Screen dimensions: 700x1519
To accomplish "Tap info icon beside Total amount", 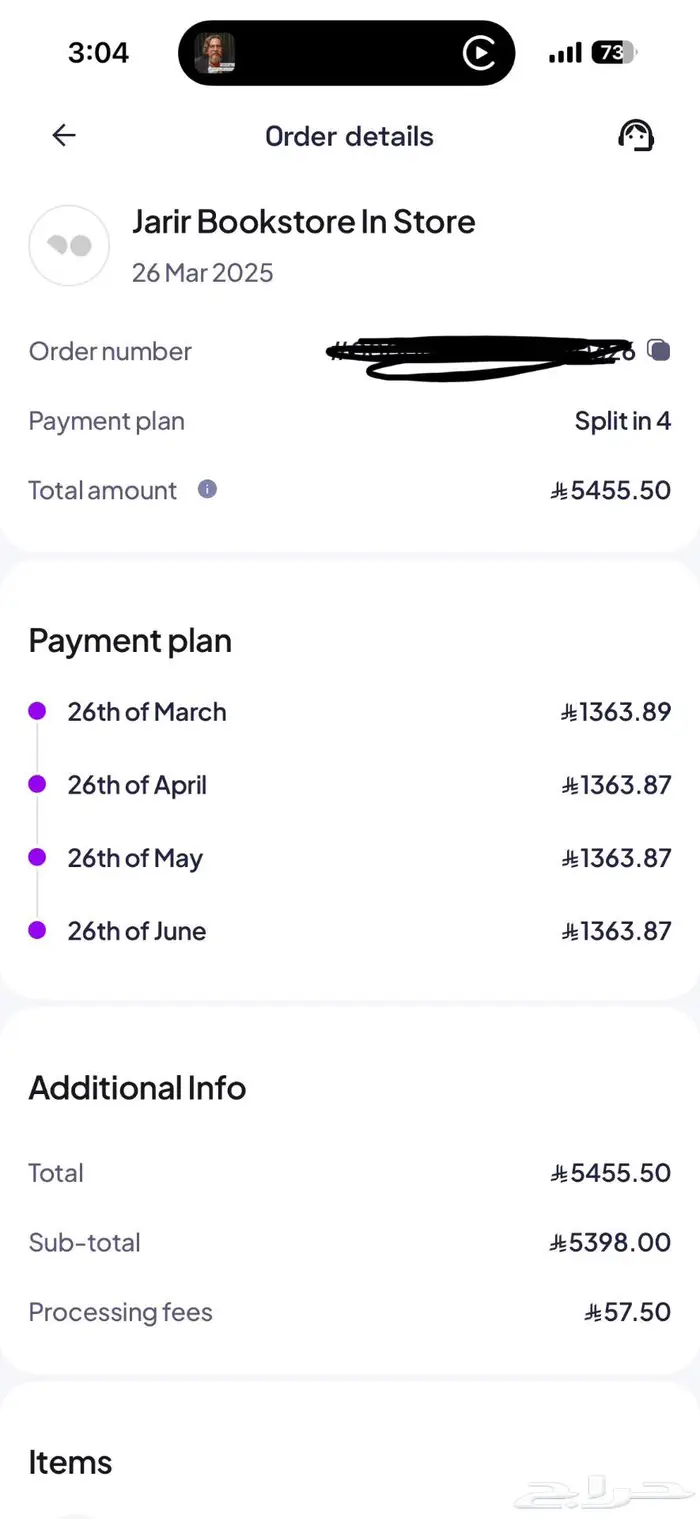I will pos(207,489).
